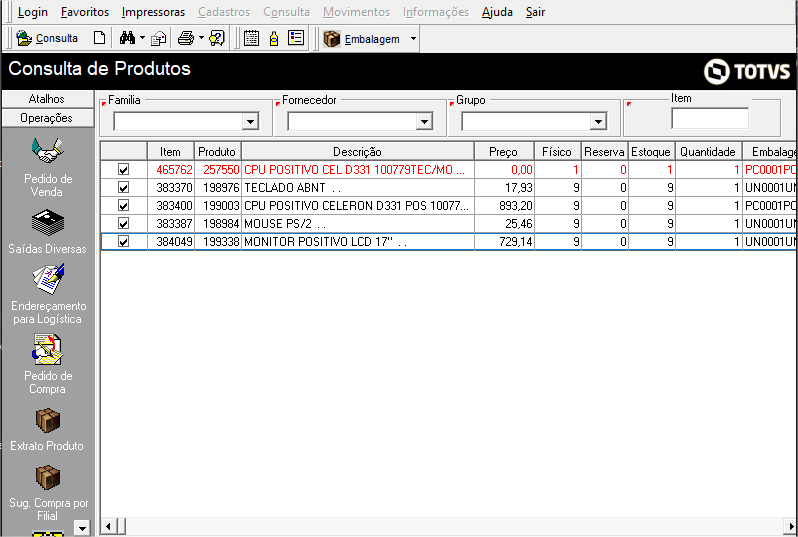798x537 pixels.
Task: Open Saídas Diversas stack icon
Action: click(47, 222)
